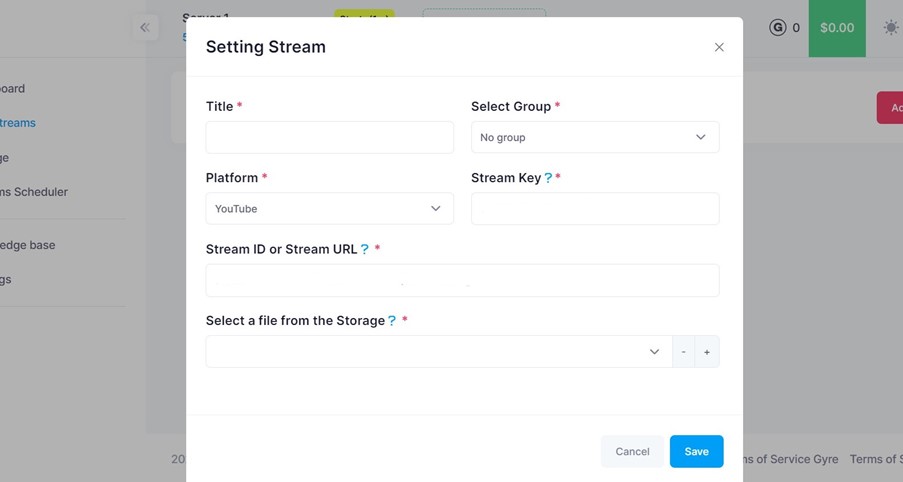903x482 pixels.
Task: Click the Title input field
Action: pos(329,137)
